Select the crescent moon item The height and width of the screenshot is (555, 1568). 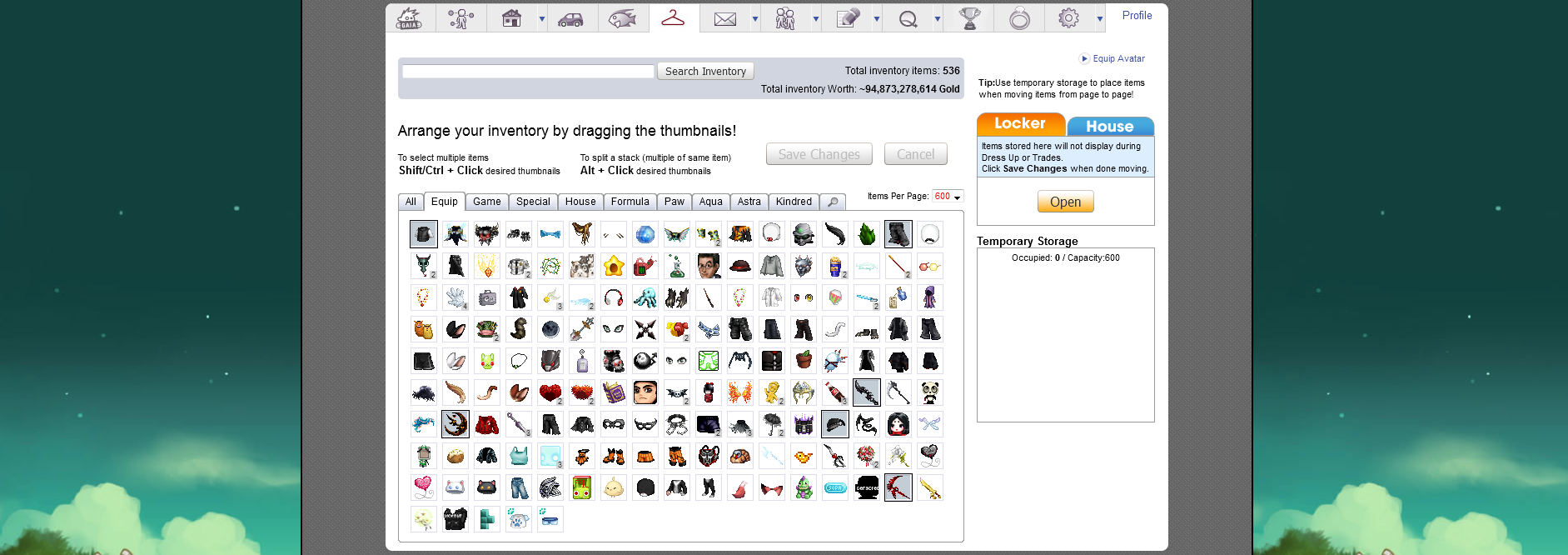pos(455,424)
